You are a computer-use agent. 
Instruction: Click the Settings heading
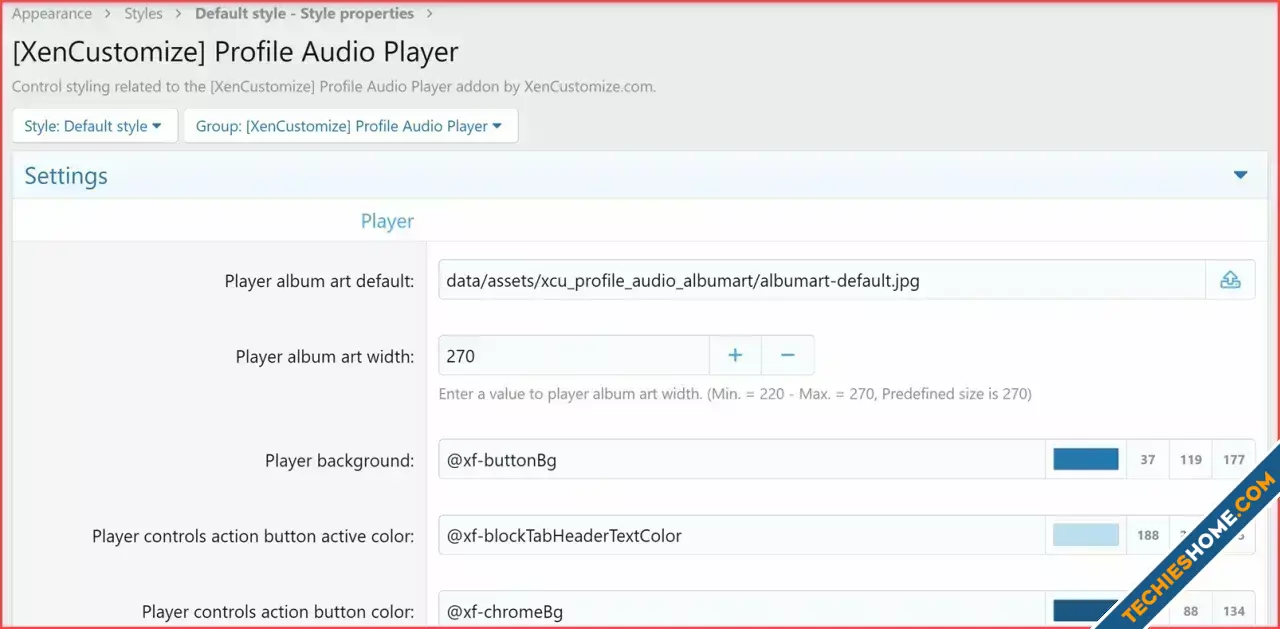click(66, 176)
